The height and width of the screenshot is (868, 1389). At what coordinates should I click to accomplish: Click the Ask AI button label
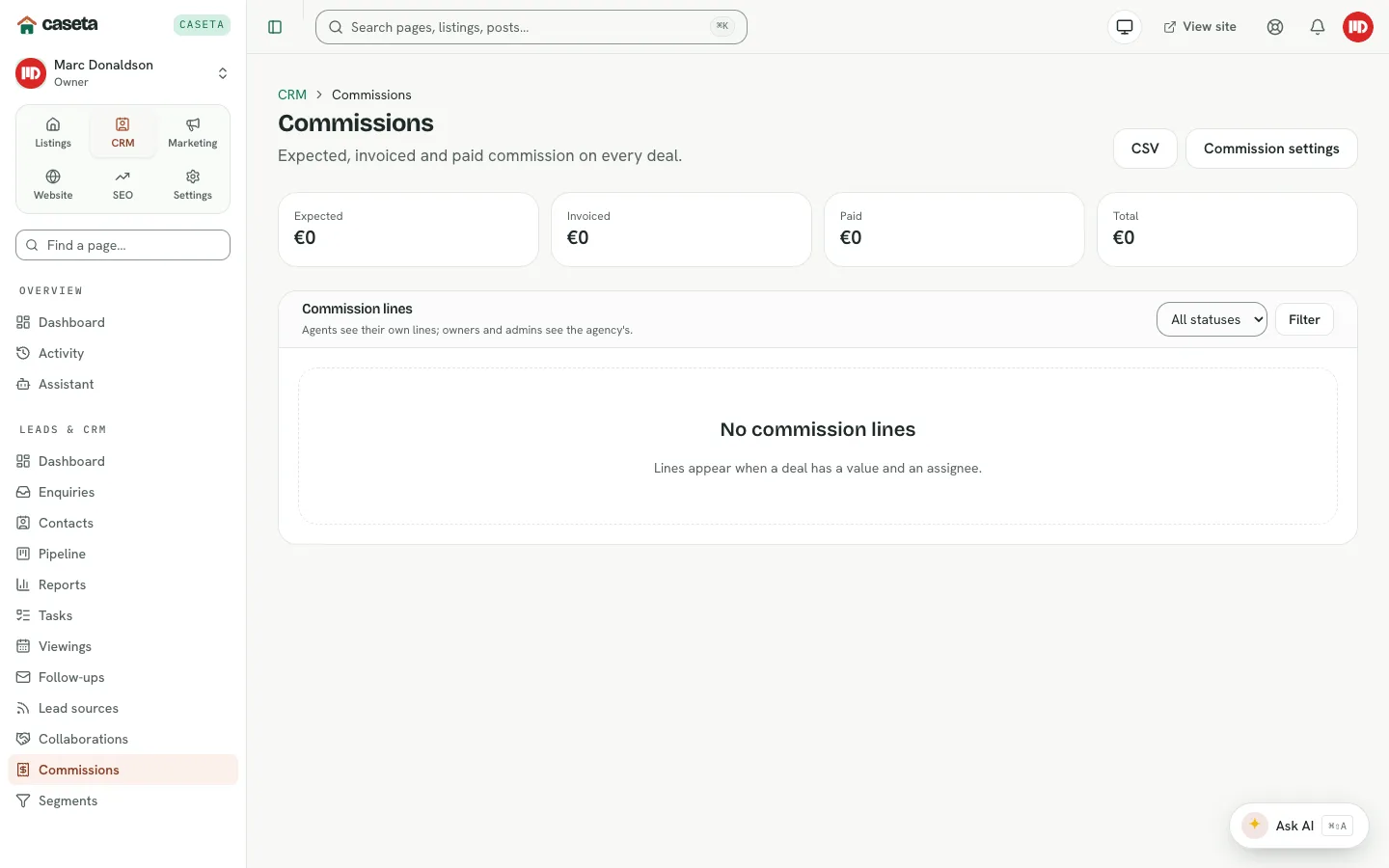coord(1294,826)
